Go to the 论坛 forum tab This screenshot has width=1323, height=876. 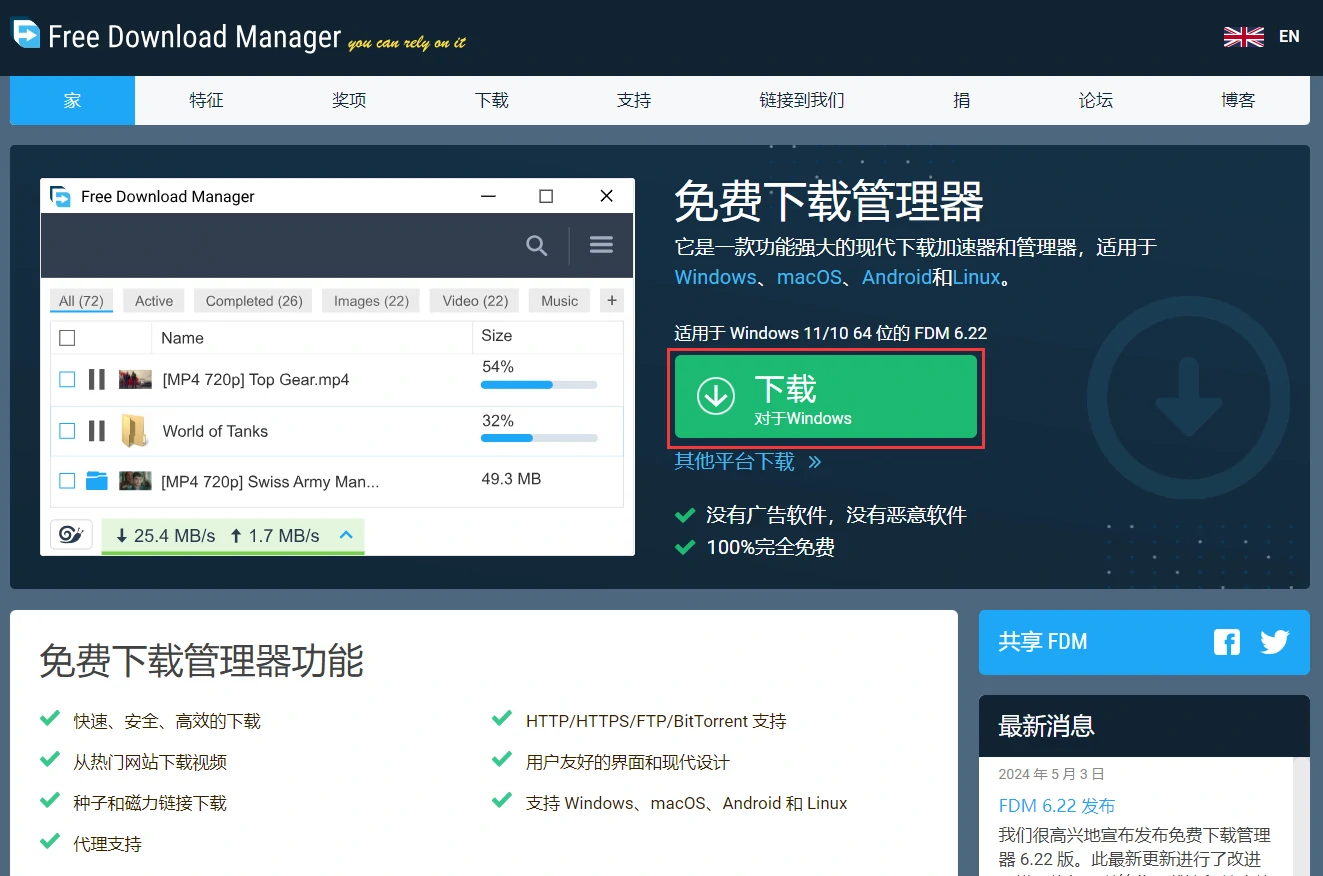(x=1096, y=100)
